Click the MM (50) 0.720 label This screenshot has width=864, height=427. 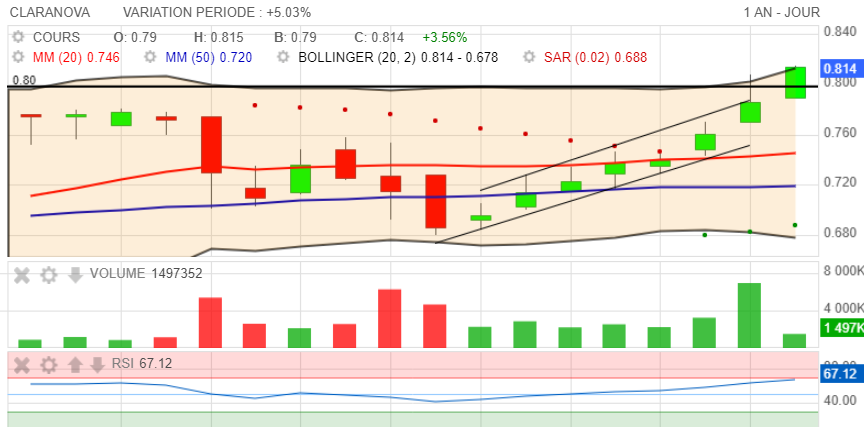(x=208, y=57)
